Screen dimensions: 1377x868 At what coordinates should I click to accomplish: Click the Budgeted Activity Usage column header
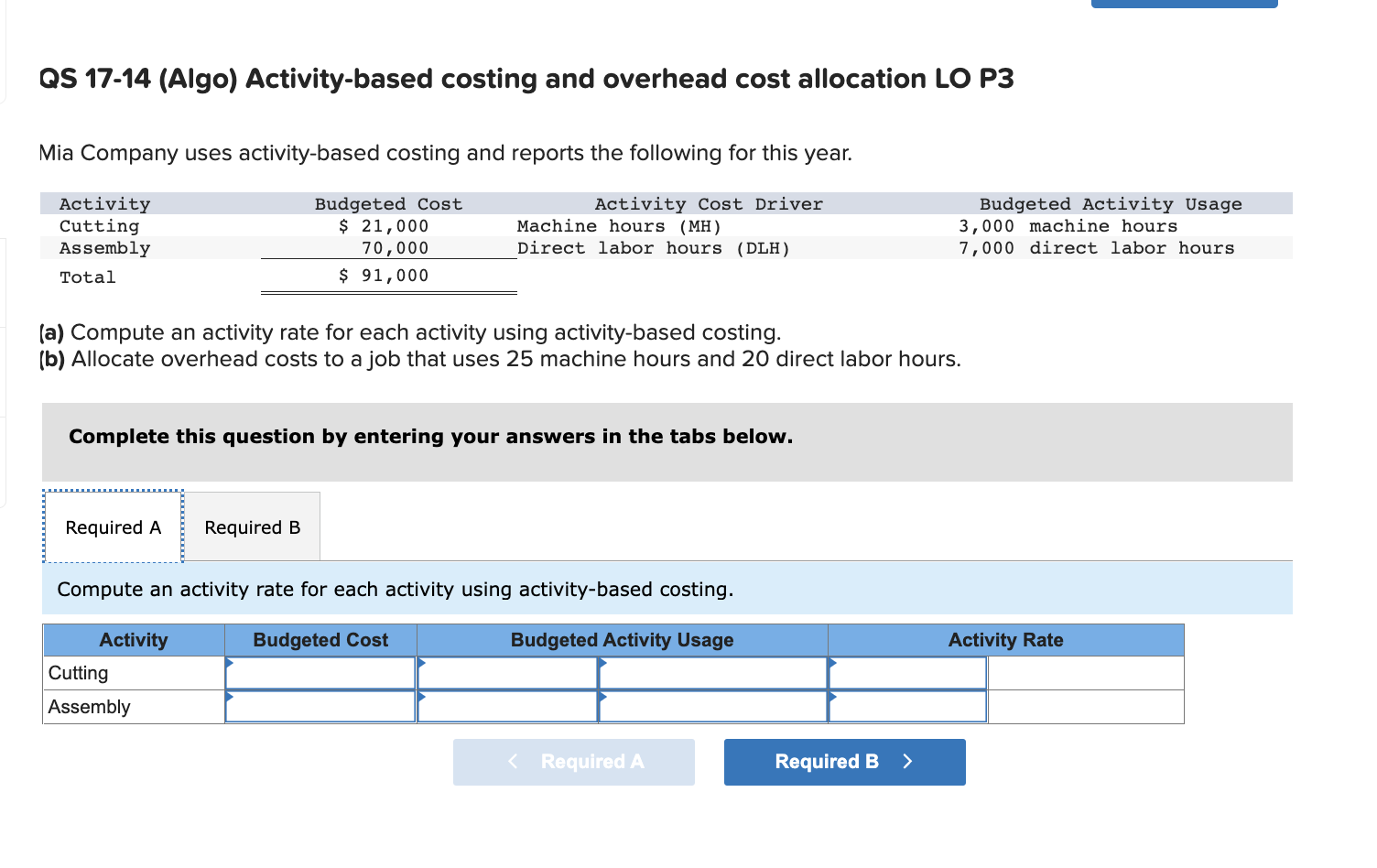click(622, 639)
